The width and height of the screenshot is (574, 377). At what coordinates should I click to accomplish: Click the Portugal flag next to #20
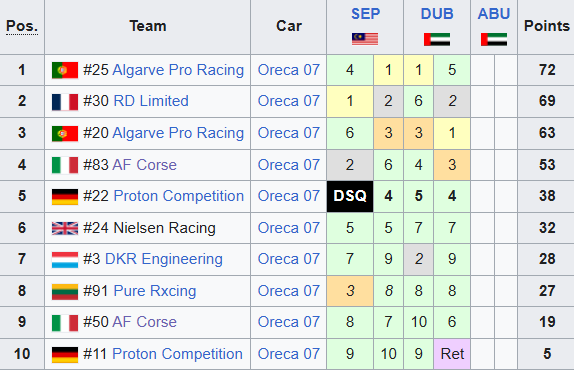[65, 133]
